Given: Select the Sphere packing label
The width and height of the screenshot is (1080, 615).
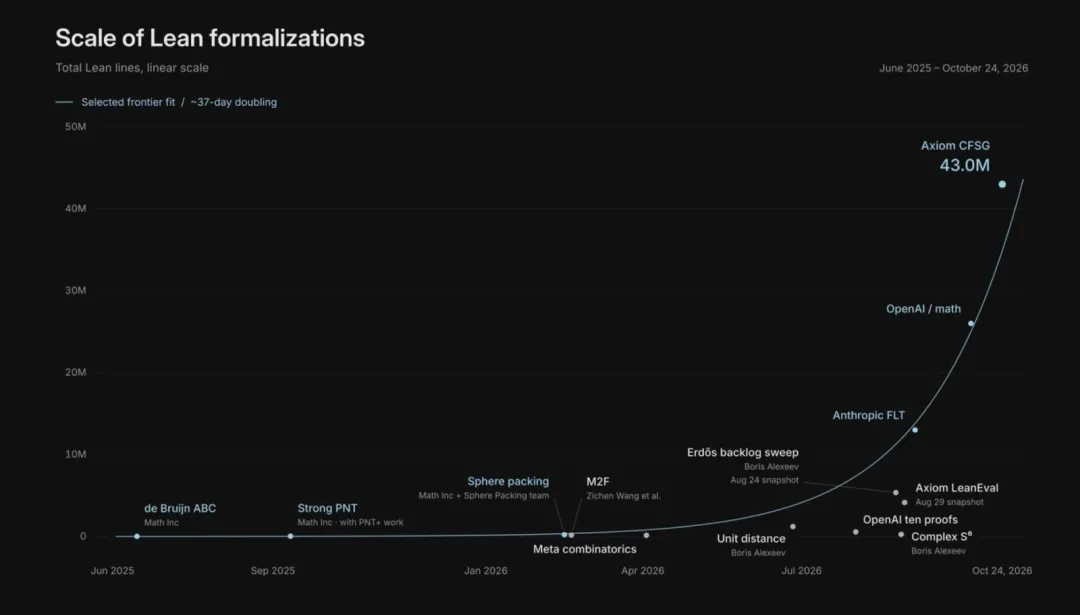Looking at the screenshot, I should pos(508,481).
